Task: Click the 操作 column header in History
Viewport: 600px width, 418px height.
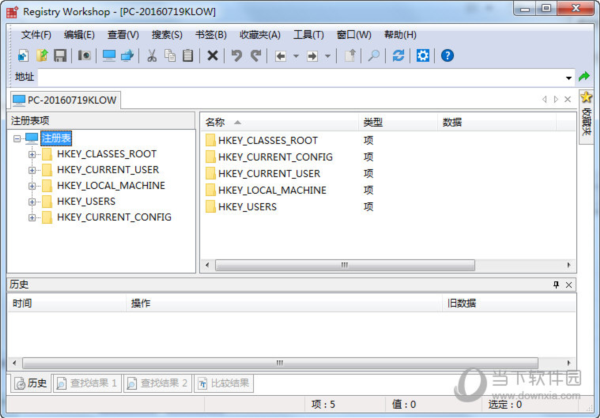Action: pyautogui.click(x=284, y=304)
